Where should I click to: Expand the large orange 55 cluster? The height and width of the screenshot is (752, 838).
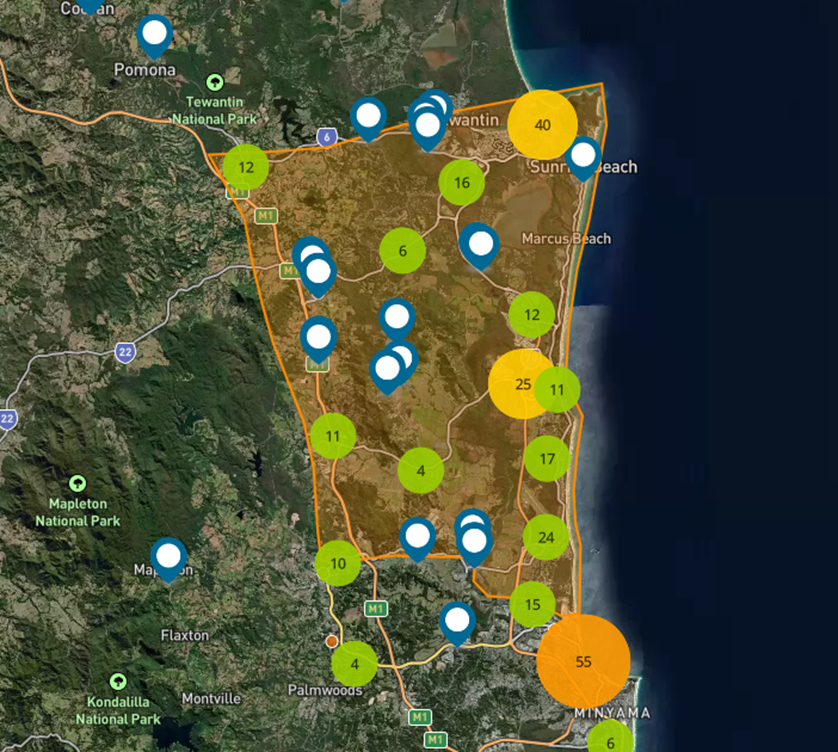click(x=583, y=662)
